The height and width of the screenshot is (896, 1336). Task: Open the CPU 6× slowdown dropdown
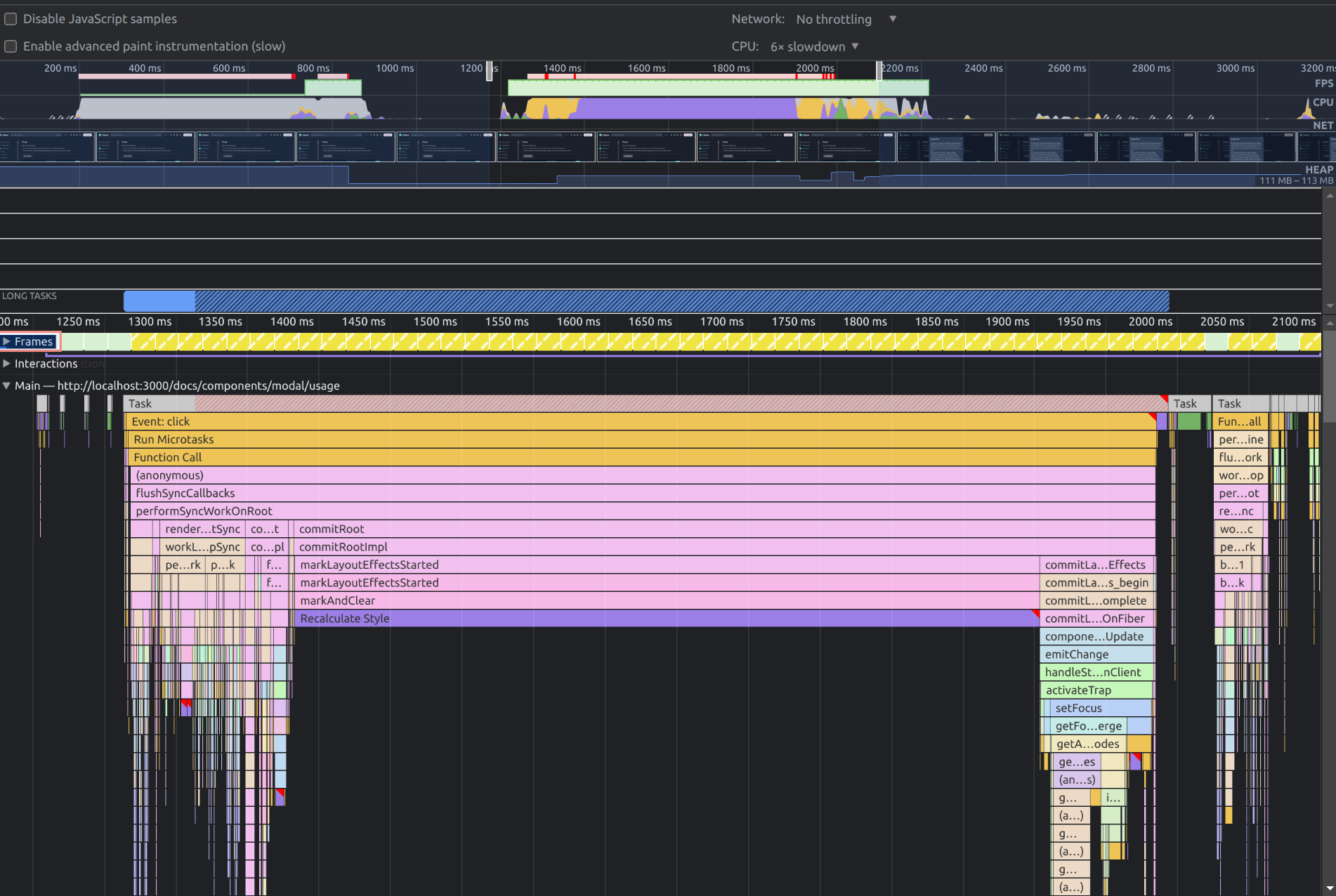tap(815, 46)
